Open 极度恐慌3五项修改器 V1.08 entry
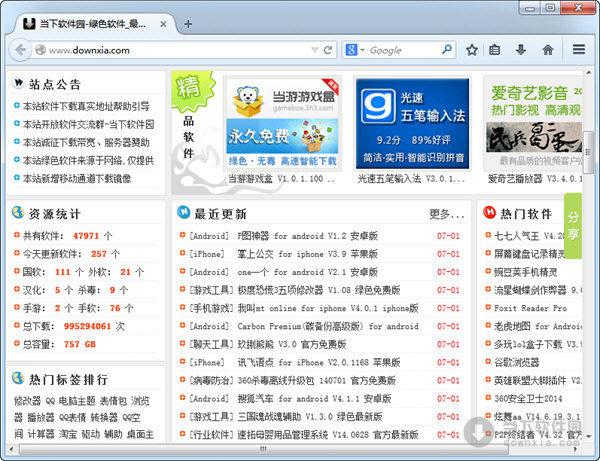This screenshot has height=461, width=600. click(x=319, y=290)
